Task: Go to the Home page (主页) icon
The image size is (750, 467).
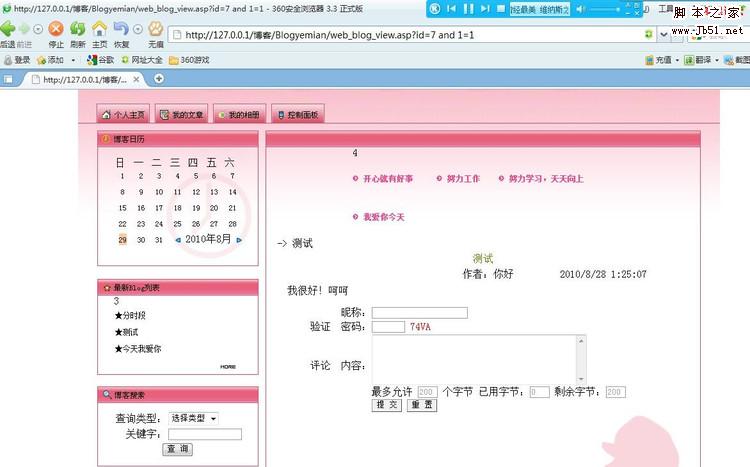Action: coord(99,29)
